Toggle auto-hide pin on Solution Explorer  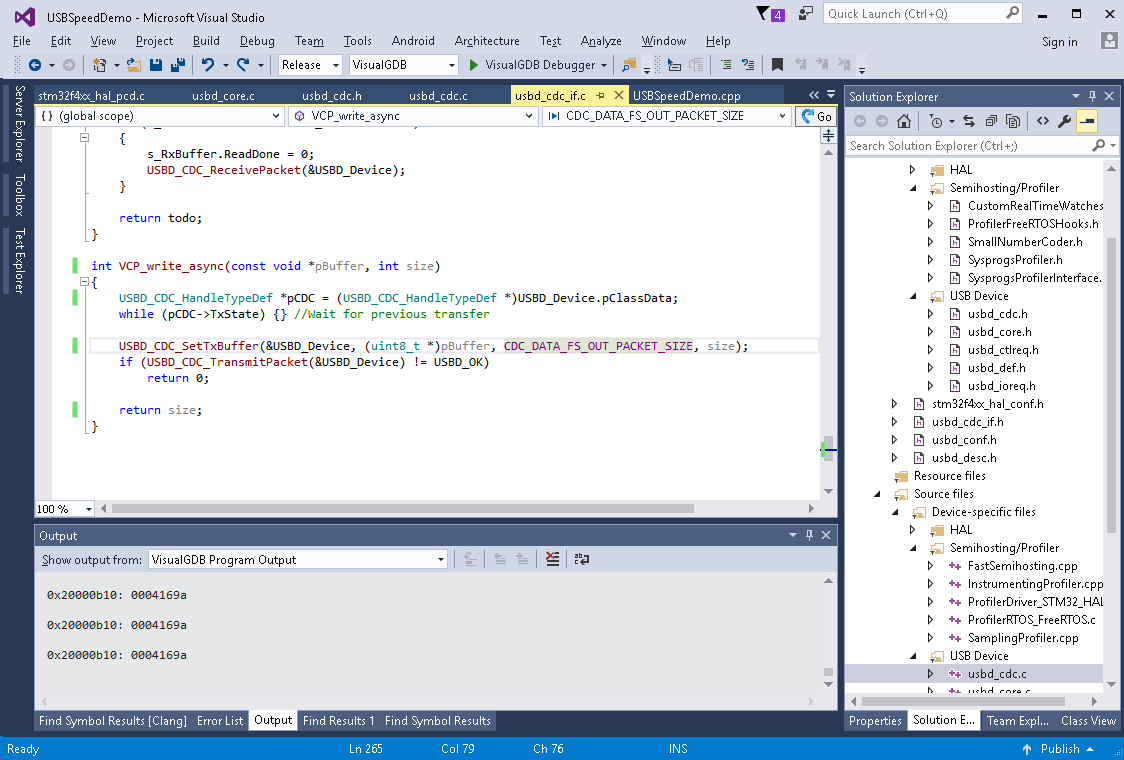click(x=1092, y=96)
